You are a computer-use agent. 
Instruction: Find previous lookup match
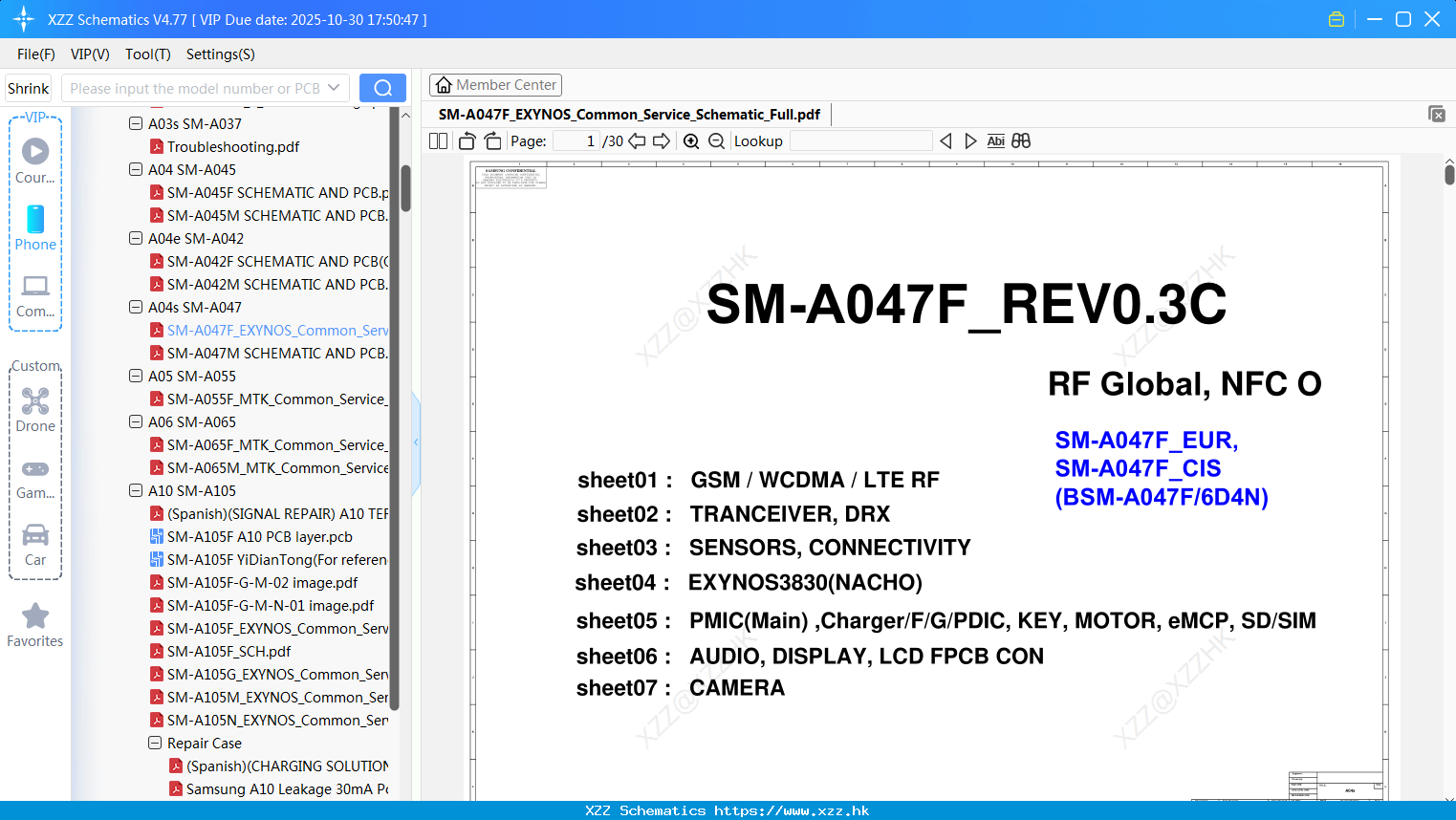(945, 141)
